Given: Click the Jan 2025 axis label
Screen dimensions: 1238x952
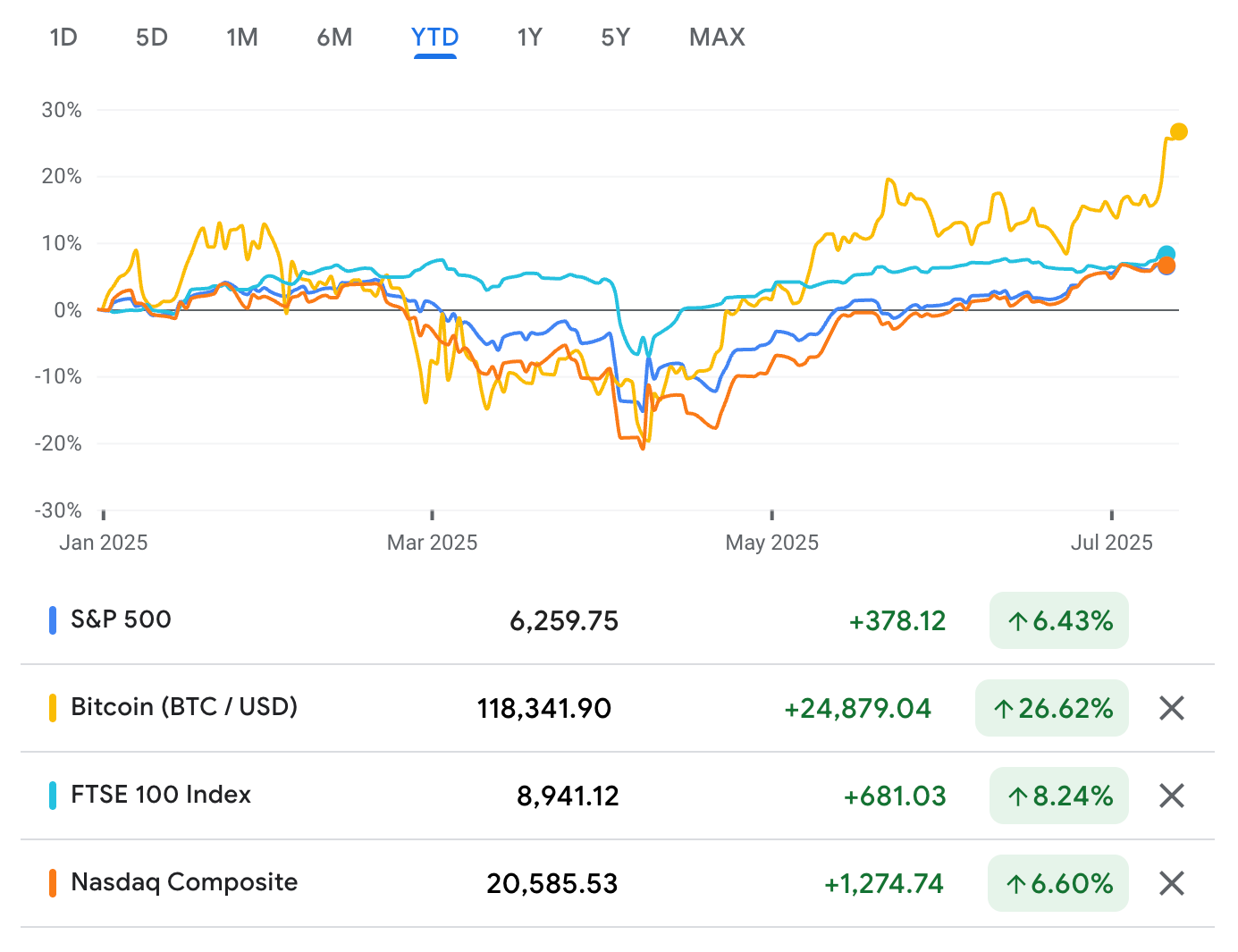Looking at the screenshot, I should click(x=104, y=543).
